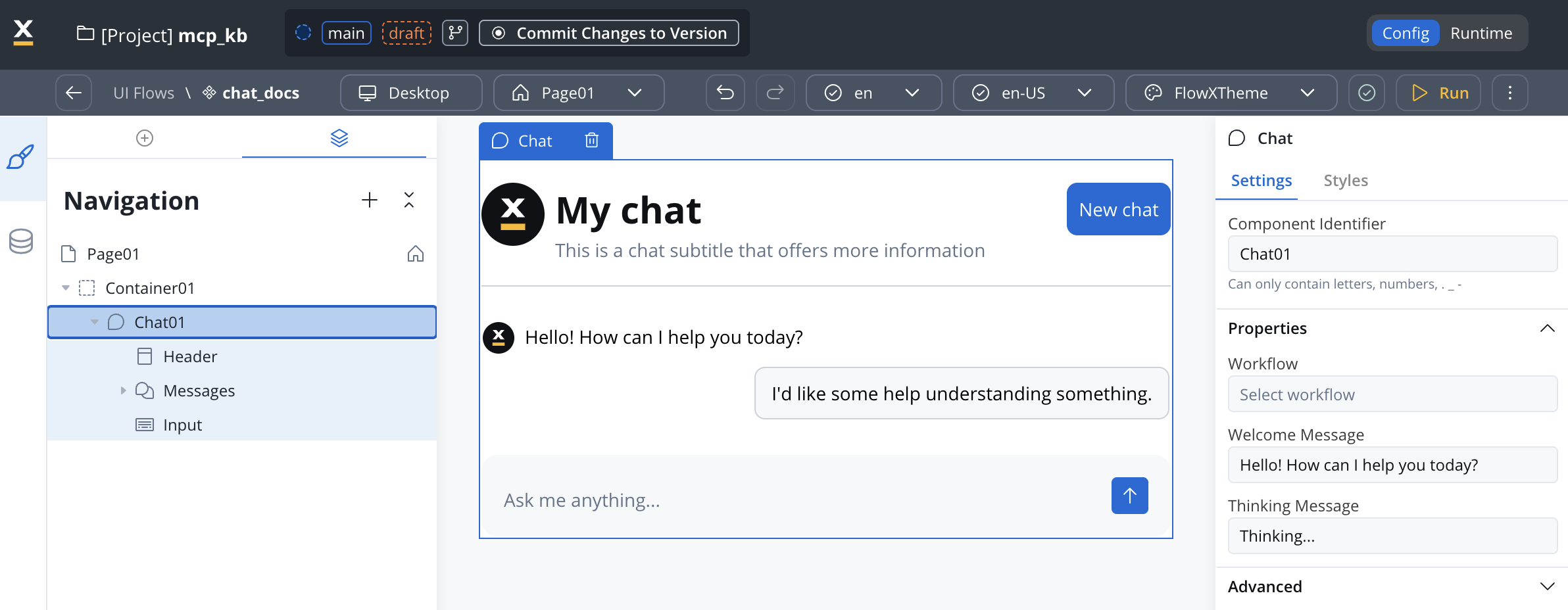
Task: Open the add-component plus tab
Action: click(145, 138)
